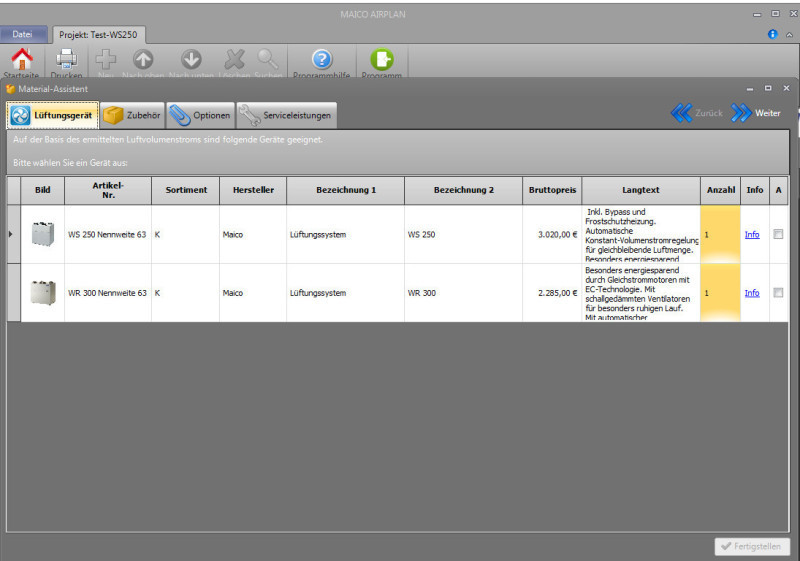Click the Suchen magnifier icon
Image resolution: width=800 pixels, height=561 pixels.
coord(268,60)
